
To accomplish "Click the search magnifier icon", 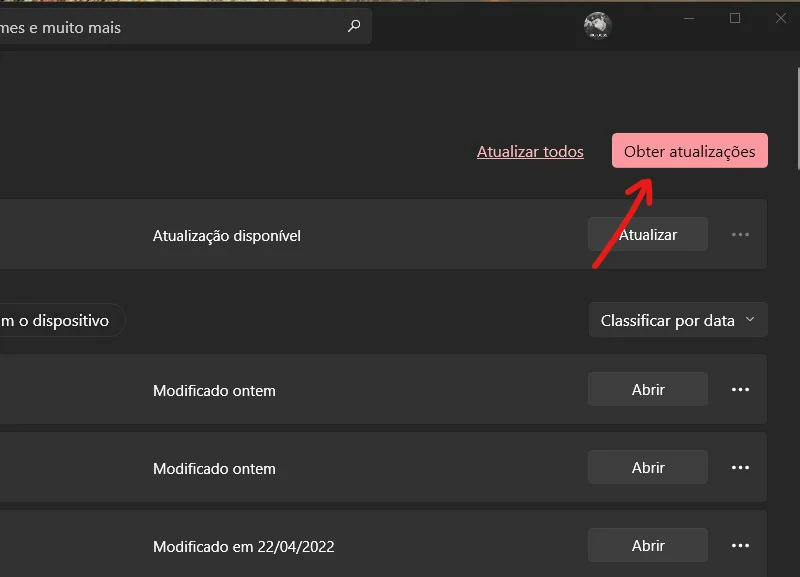I will [x=354, y=26].
